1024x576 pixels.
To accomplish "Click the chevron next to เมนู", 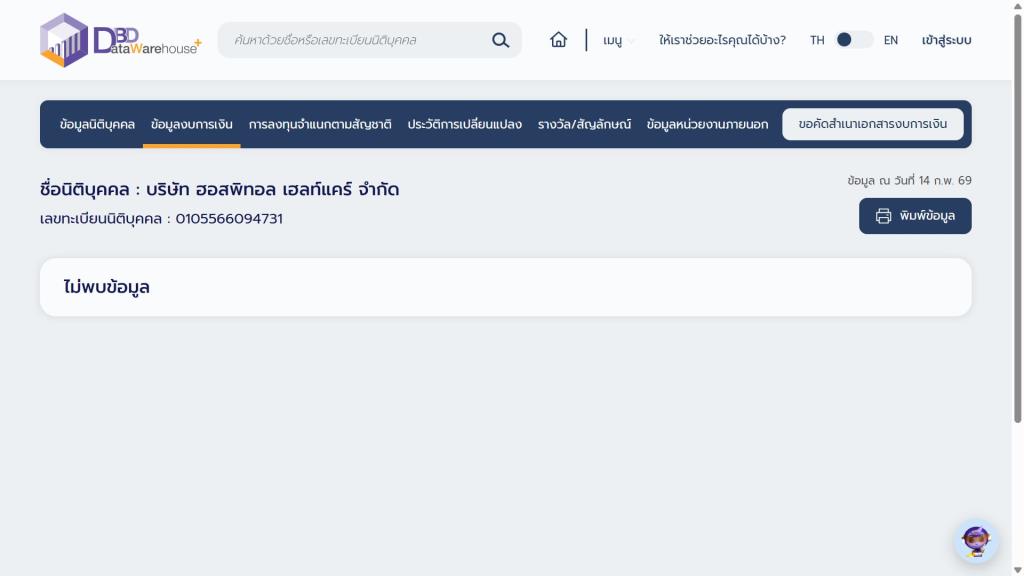I will [631, 42].
